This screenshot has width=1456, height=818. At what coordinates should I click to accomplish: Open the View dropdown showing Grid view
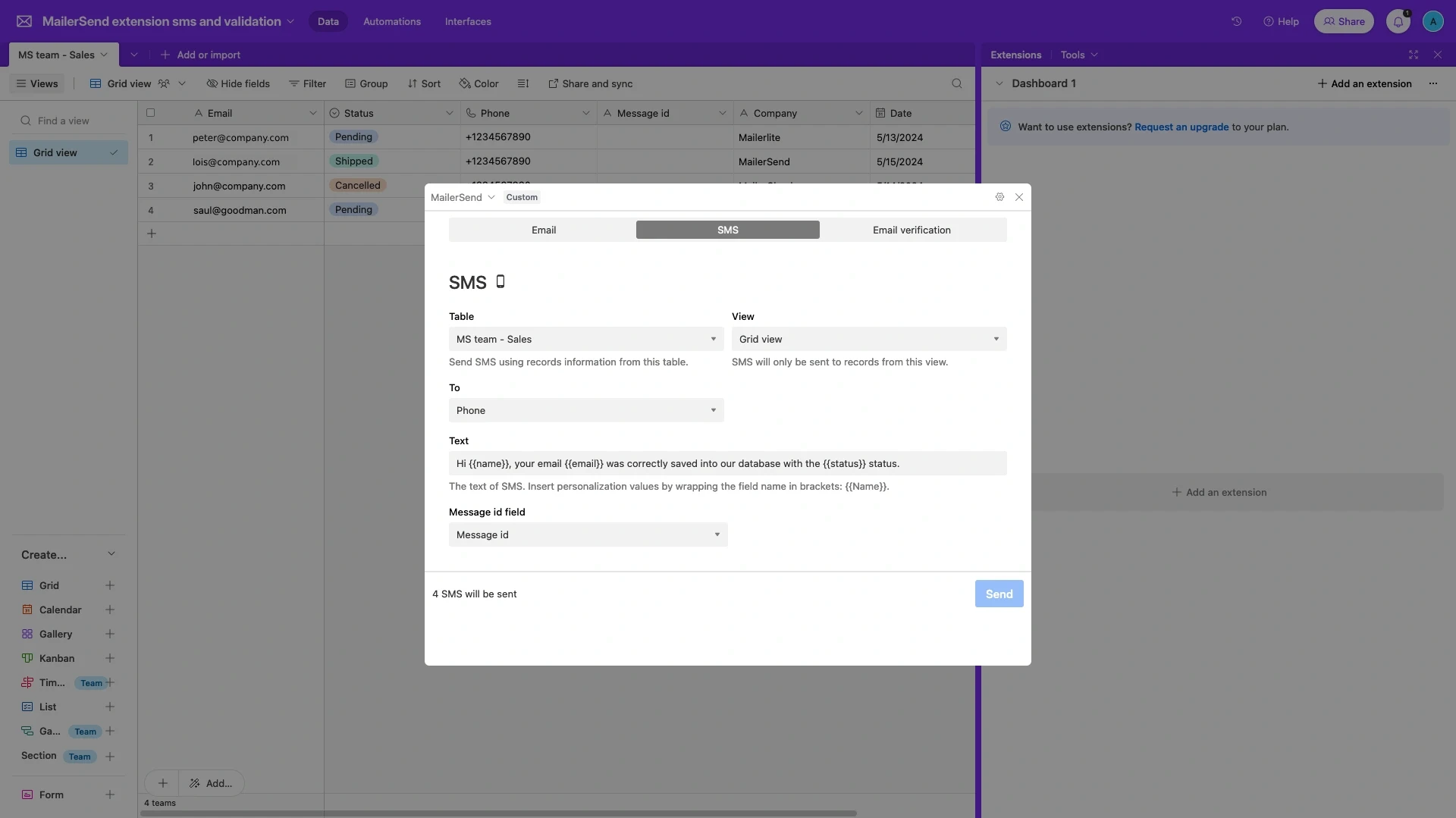(x=868, y=339)
